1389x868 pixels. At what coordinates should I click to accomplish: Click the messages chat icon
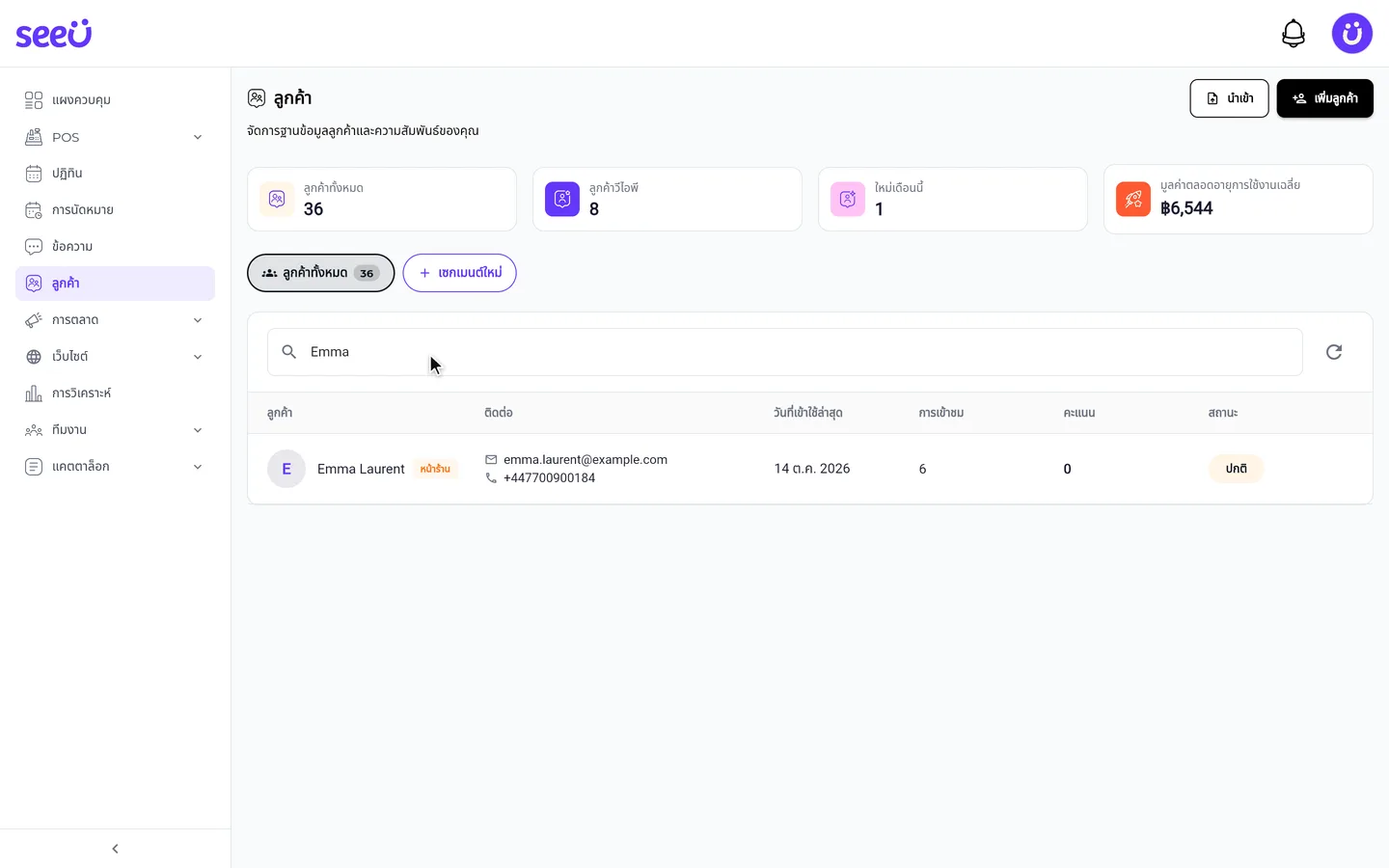click(x=34, y=247)
